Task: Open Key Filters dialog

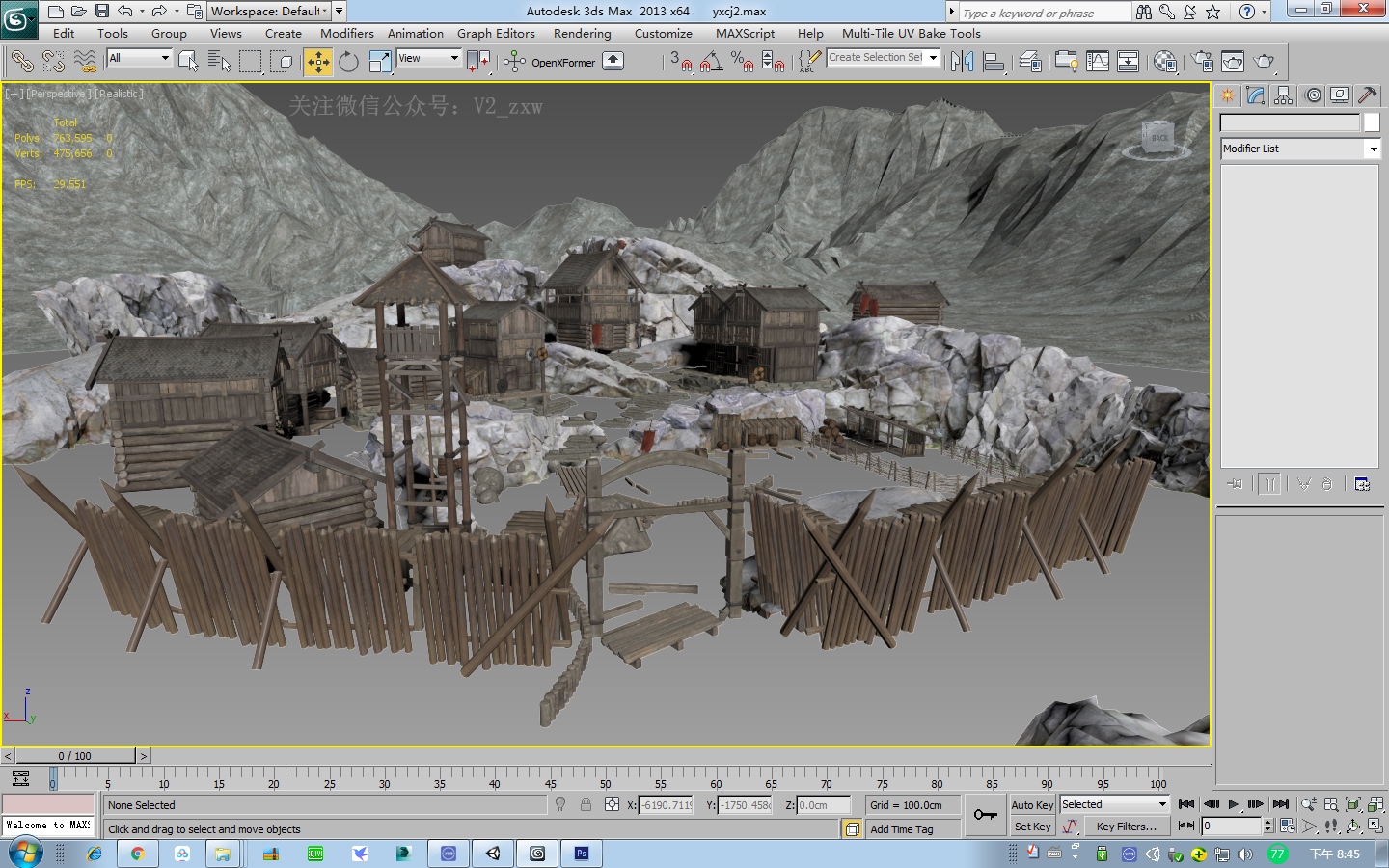Action: [x=1127, y=827]
